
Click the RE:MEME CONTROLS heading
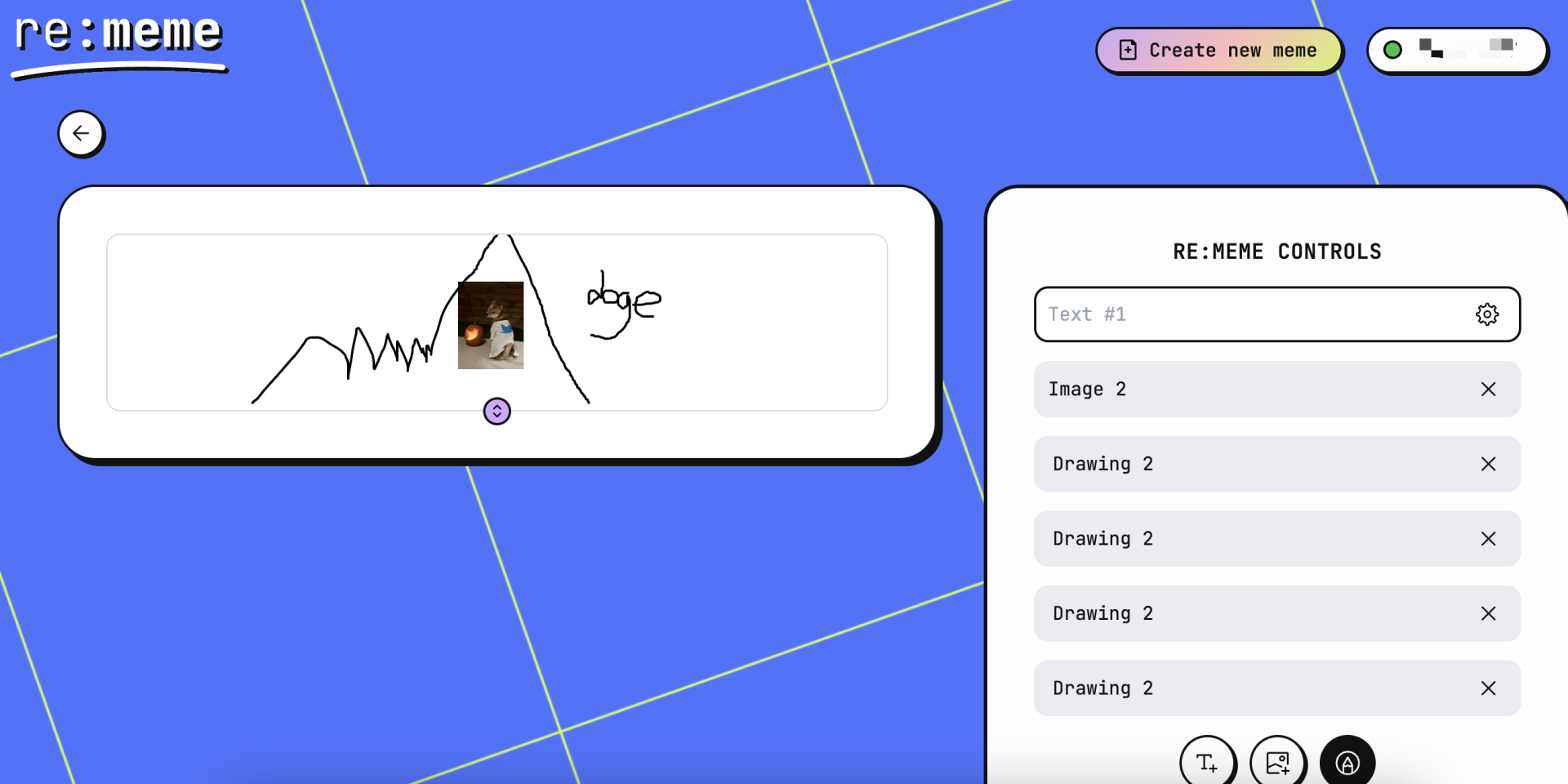pos(1277,252)
